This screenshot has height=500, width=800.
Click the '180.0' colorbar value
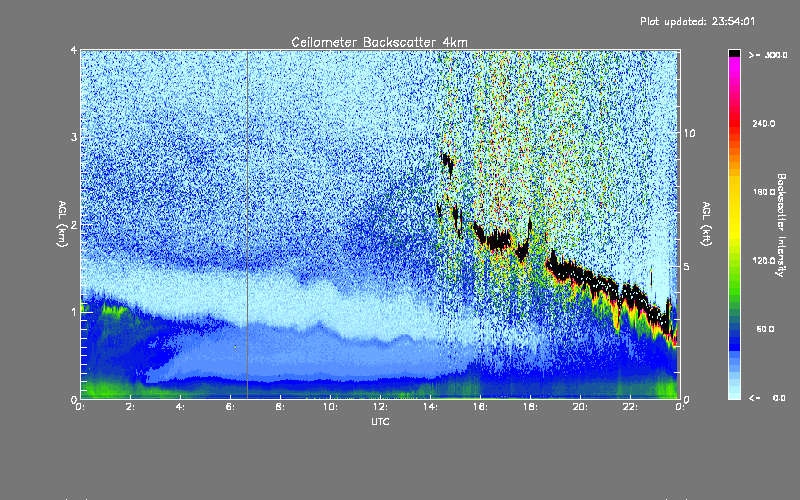[x=764, y=192]
